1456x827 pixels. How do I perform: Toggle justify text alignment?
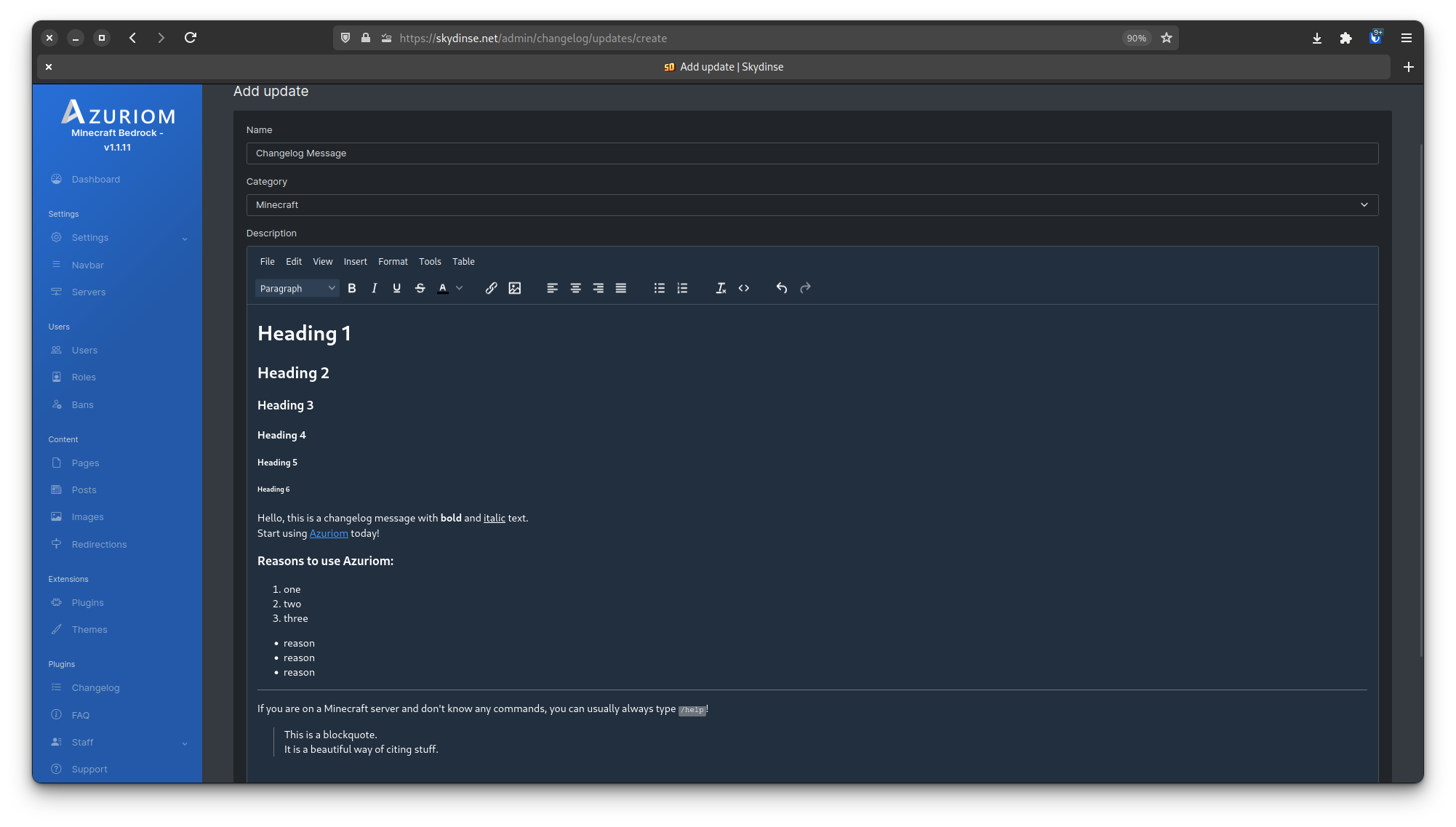pos(620,288)
